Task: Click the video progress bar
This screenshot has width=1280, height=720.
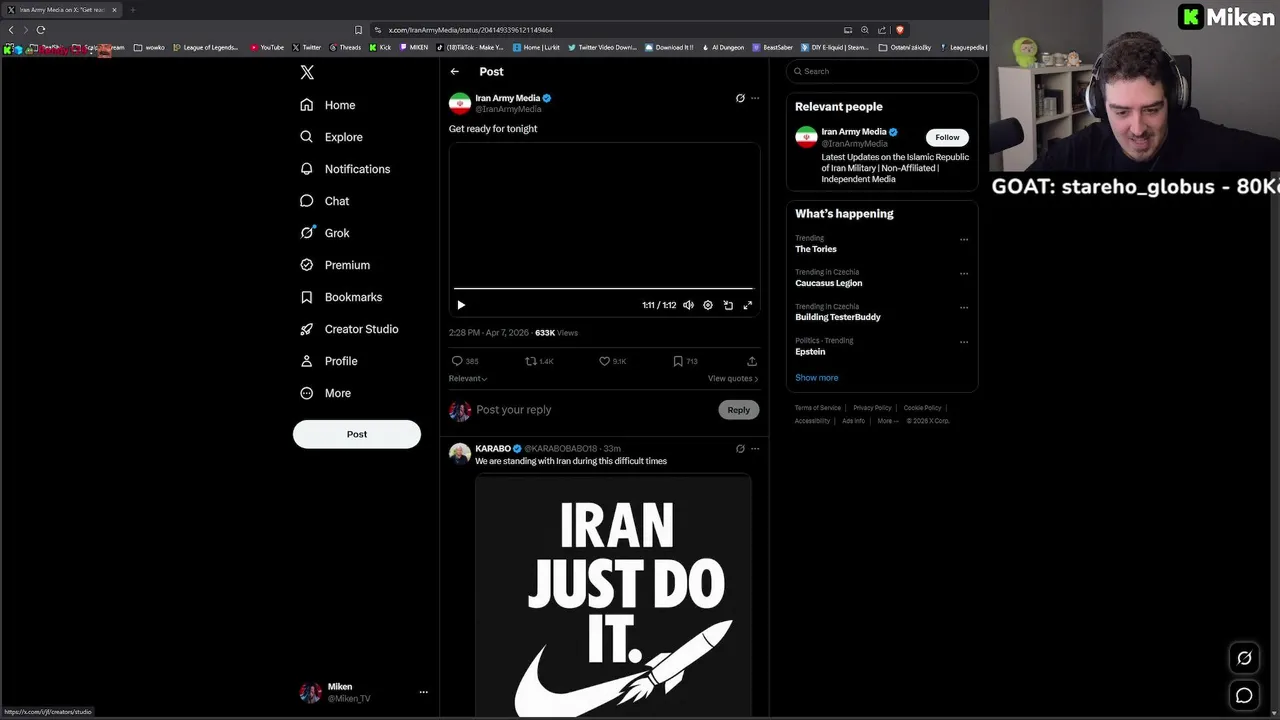Action: [x=604, y=288]
